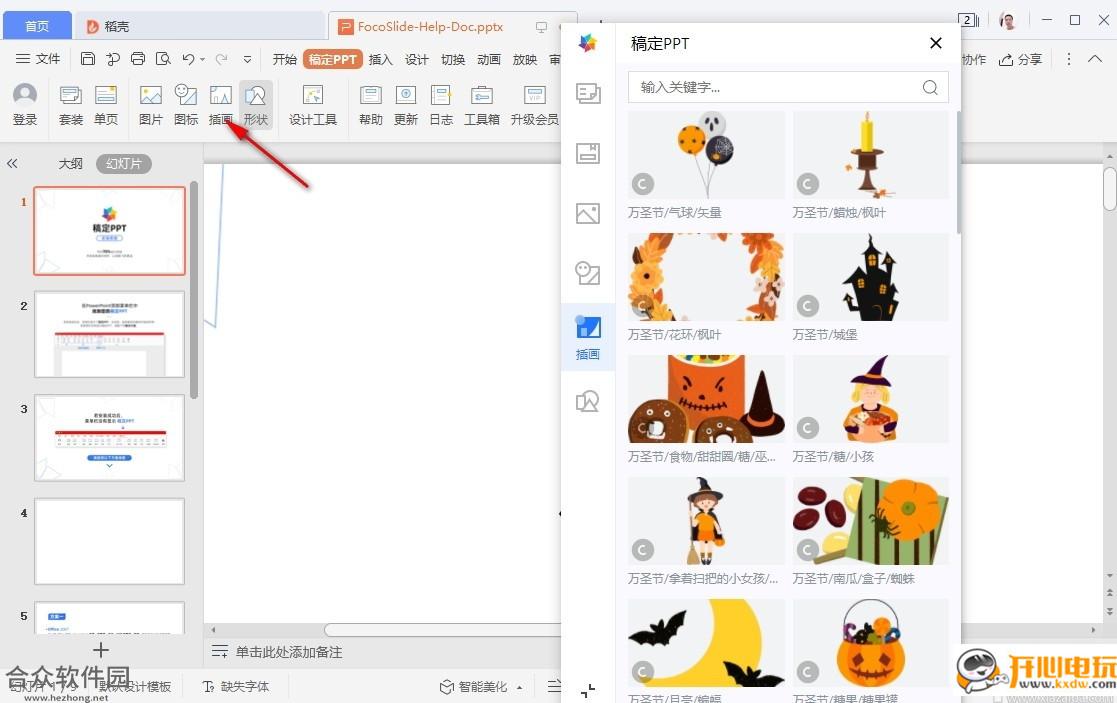Switch to the 开始 ribbon tab

(x=284, y=59)
